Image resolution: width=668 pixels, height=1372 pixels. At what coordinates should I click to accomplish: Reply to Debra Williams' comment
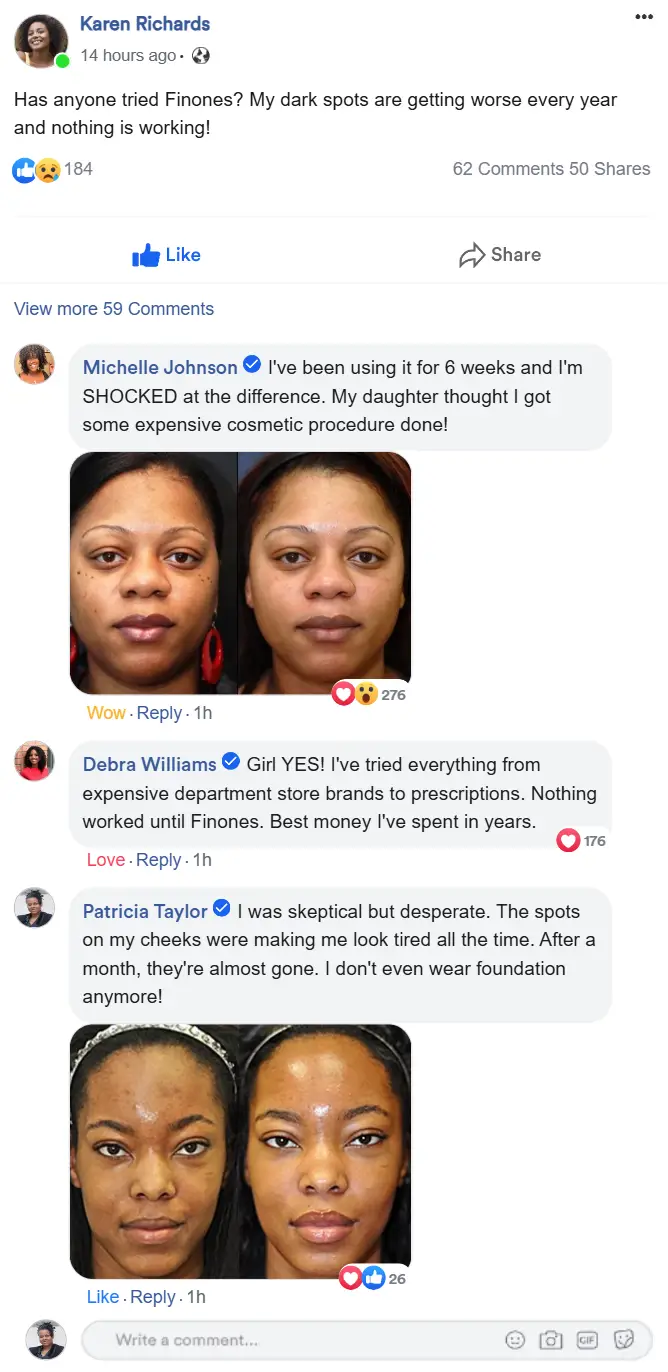click(159, 860)
